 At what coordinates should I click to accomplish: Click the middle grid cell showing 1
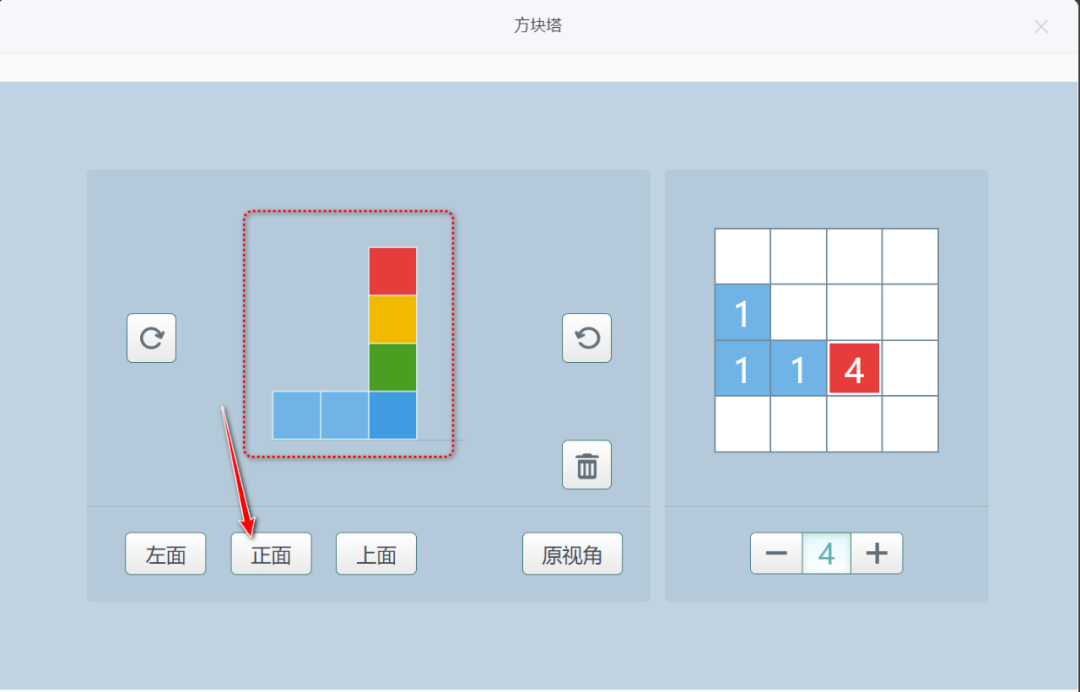tap(798, 369)
